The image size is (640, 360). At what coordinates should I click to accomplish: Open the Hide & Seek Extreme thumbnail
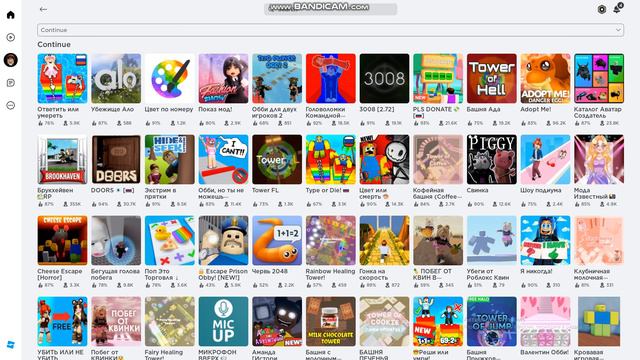169,159
